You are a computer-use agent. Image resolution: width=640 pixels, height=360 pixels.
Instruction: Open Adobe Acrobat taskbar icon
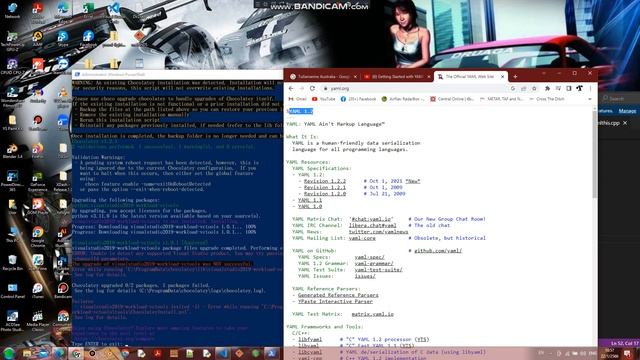(158, 353)
